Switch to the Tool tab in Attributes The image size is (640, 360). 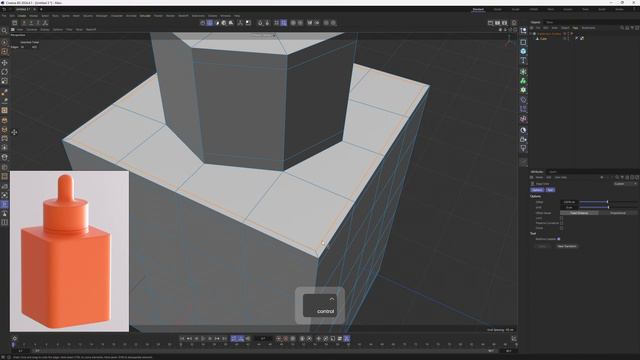pyautogui.click(x=550, y=190)
